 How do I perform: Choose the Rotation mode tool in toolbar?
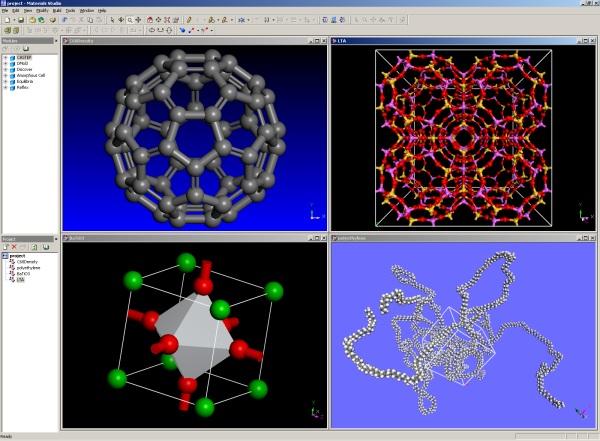120,19
